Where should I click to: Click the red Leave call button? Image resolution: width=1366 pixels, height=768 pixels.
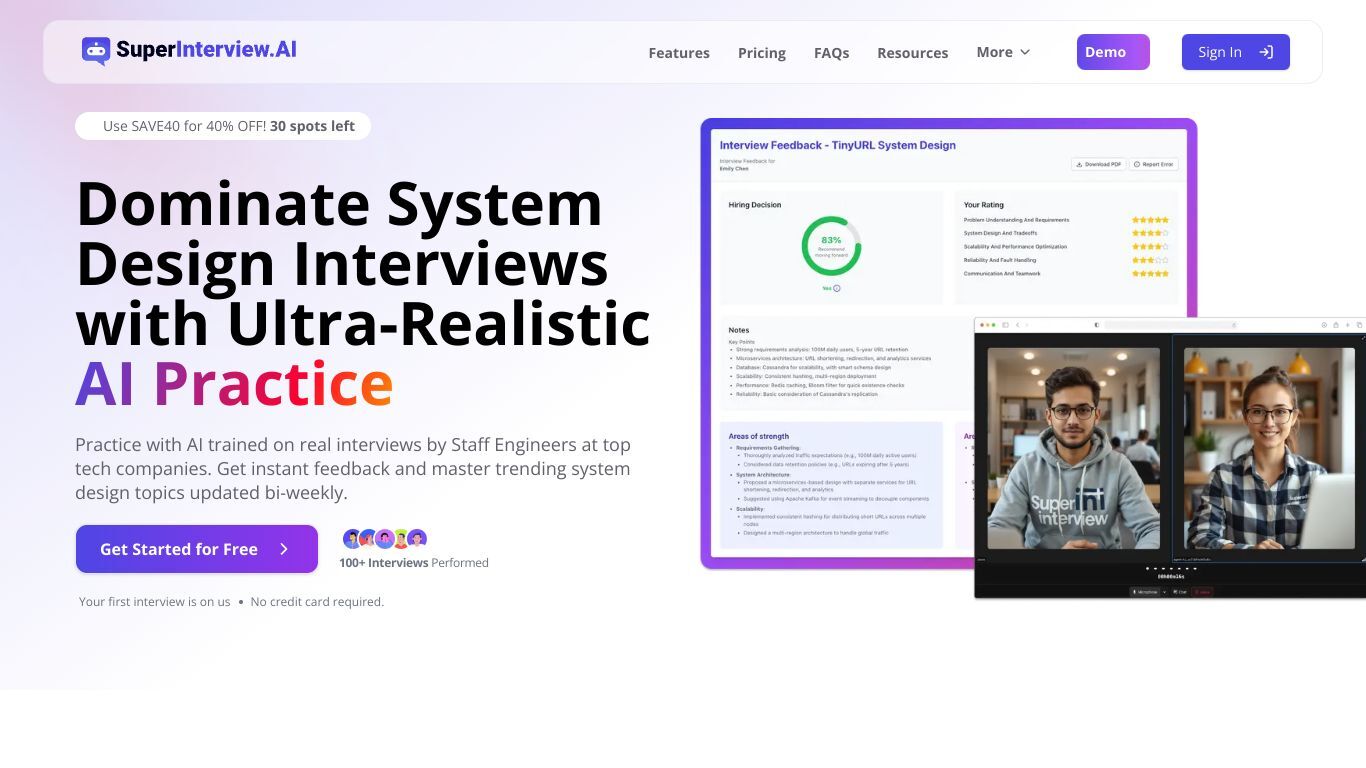coord(1202,592)
